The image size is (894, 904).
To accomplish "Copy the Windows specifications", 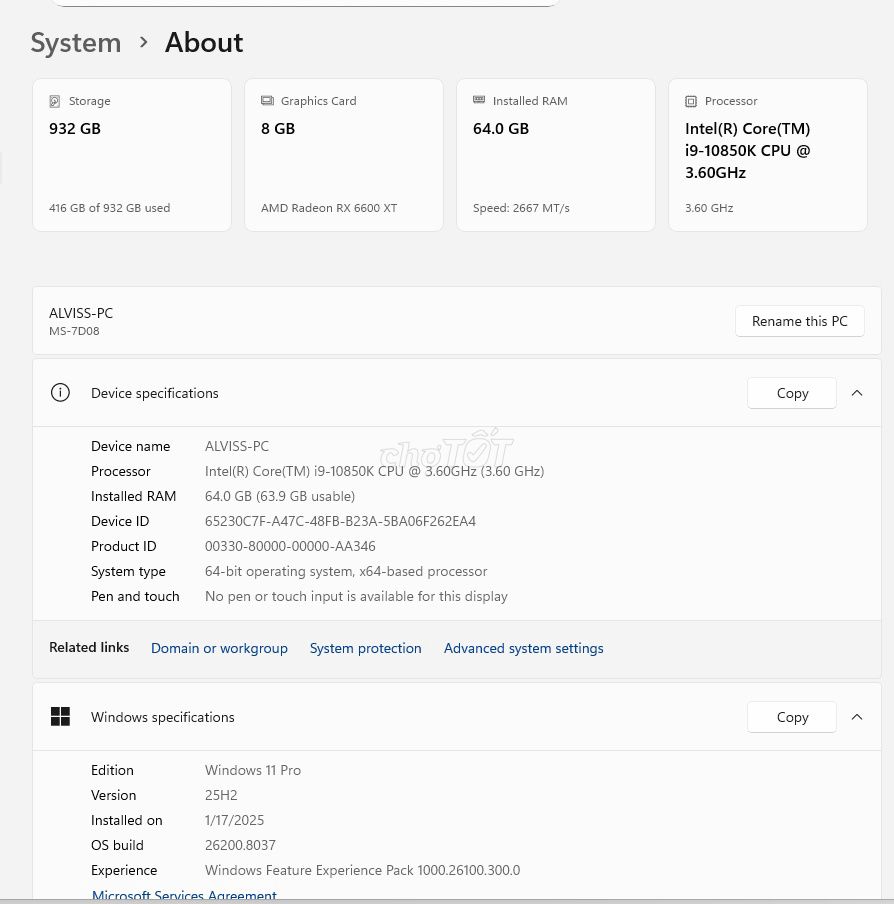I will pos(792,717).
